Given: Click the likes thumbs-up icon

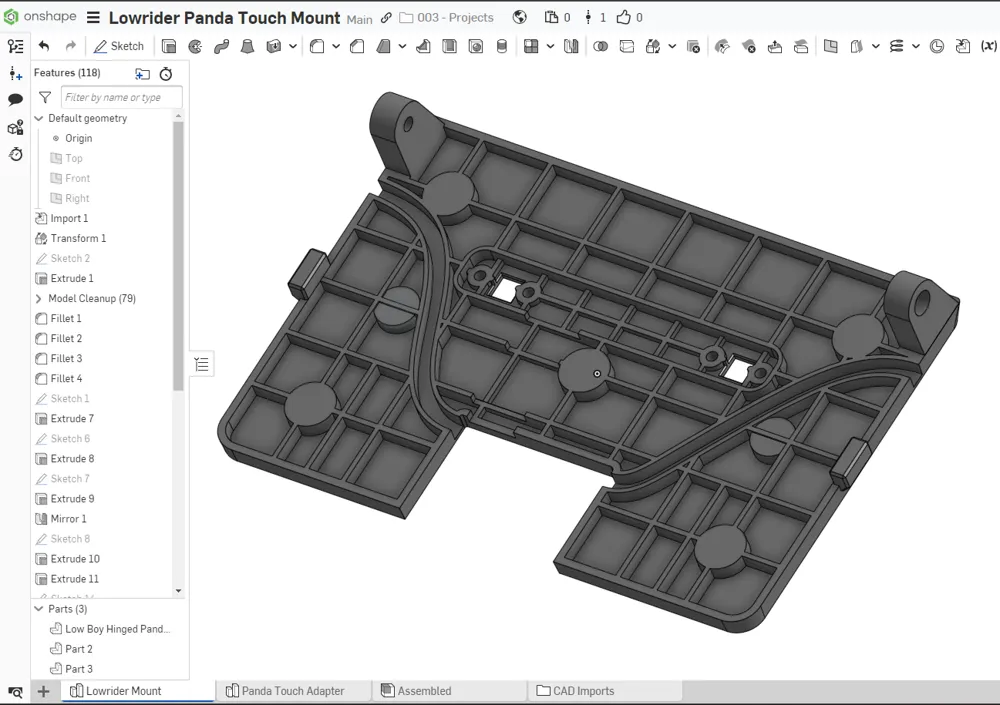Looking at the screenshot, I should (x=624, y=17).
